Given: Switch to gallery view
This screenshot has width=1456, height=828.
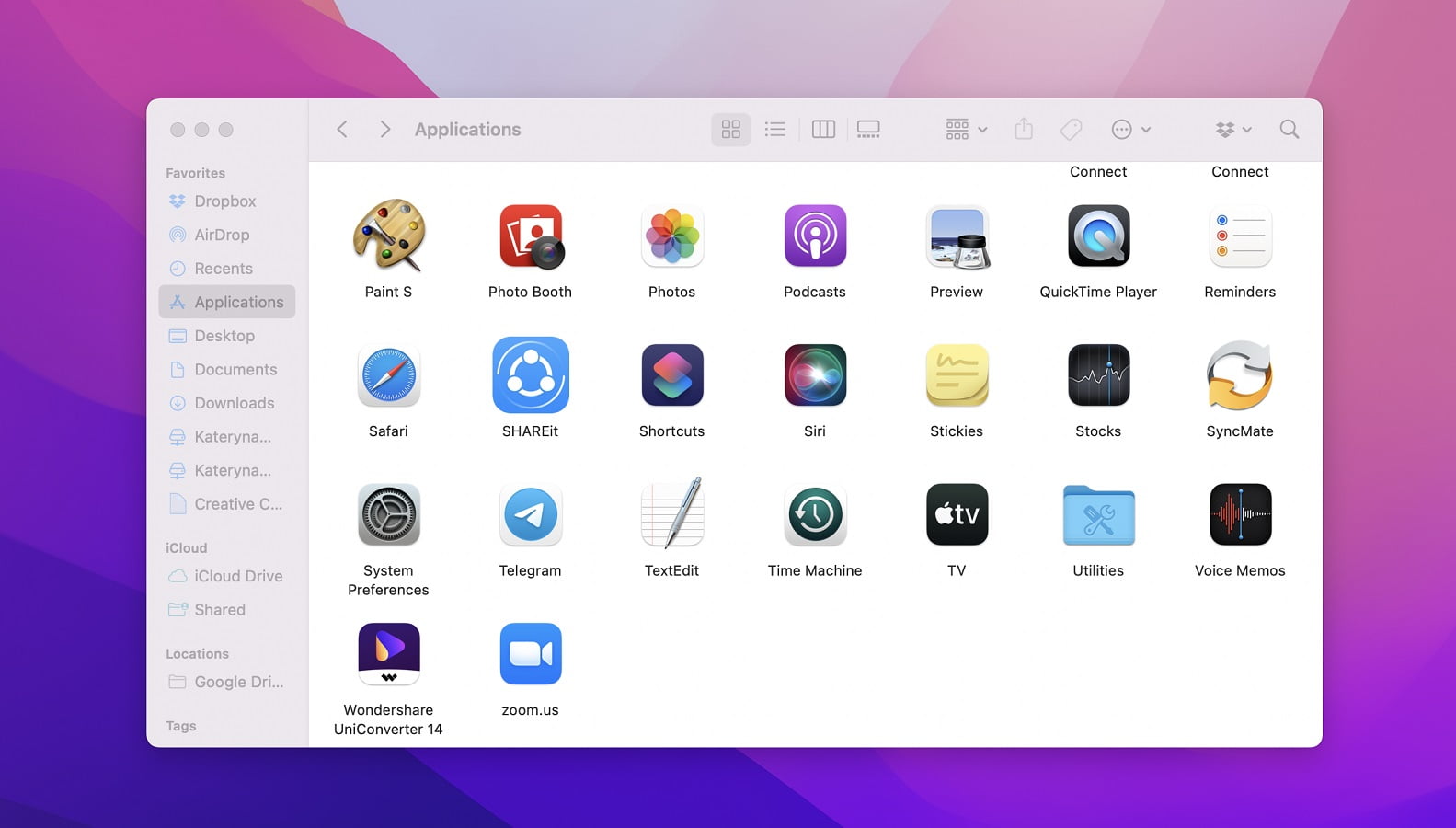Looking at the screenshot, I should point(868,130).
